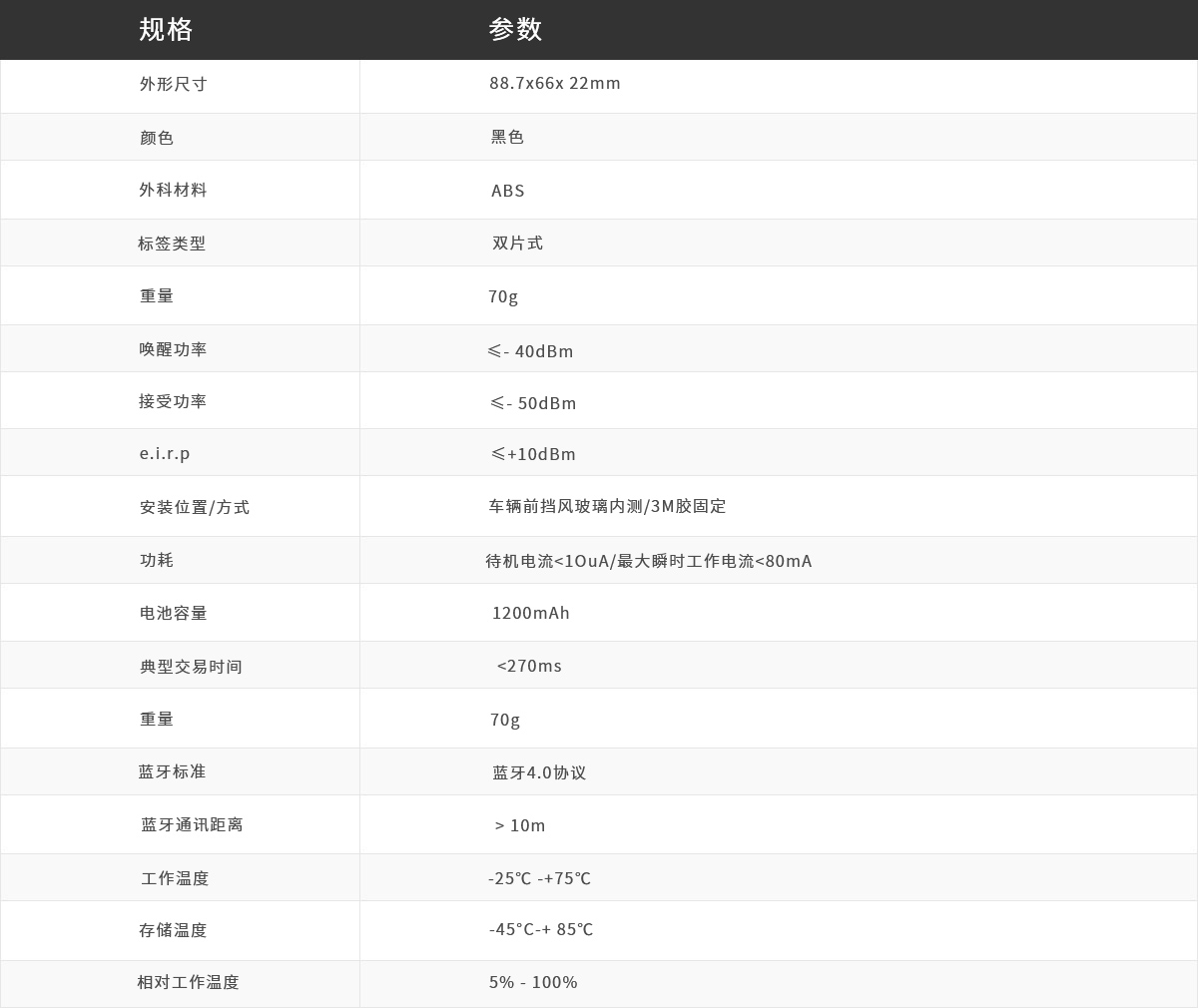1198x1008 pixels.
Task: Select the 功耗 row label
Action: point(157,560)
